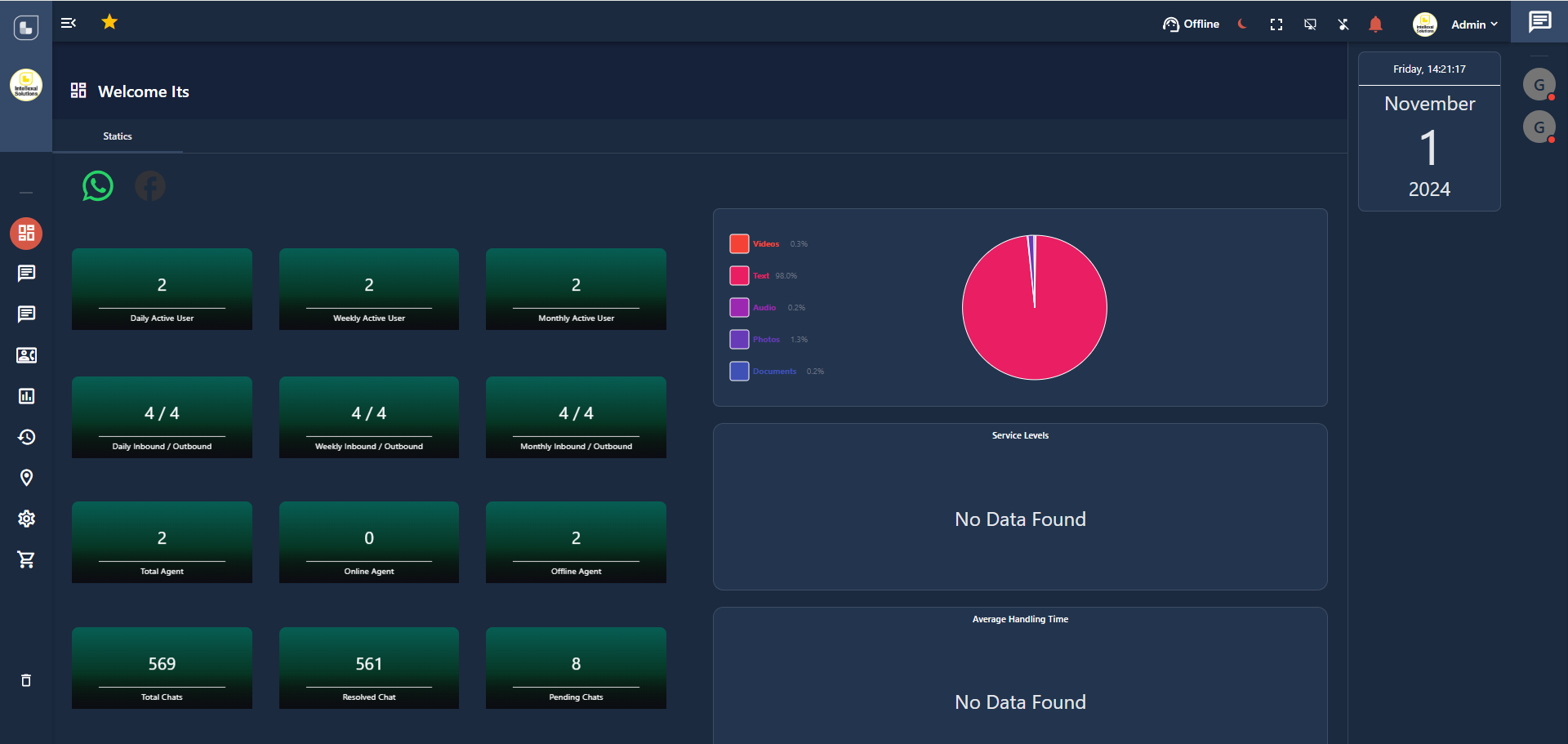The image size is (1568, 744).
Task: Click the Pending Chats card
Action: pyautogui.click(x=576, y=668)
